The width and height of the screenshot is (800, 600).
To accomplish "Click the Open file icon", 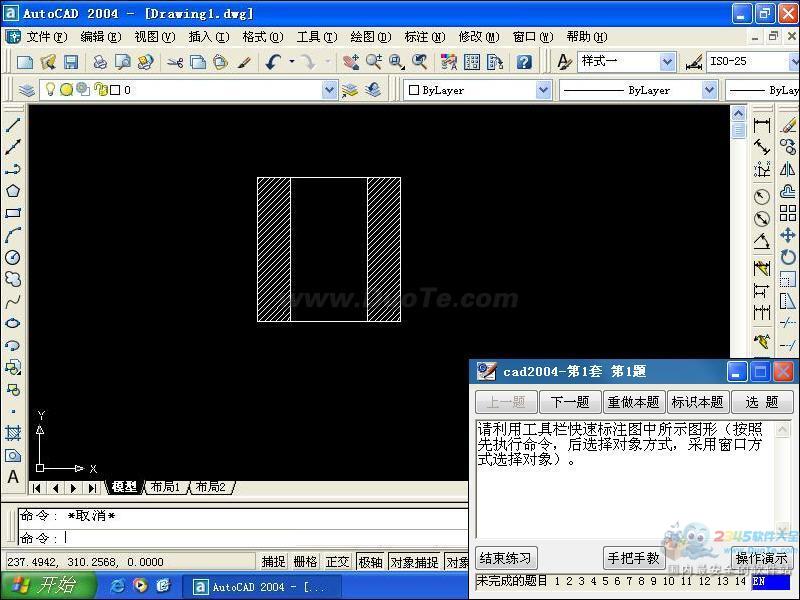I will tap(48, 62).
